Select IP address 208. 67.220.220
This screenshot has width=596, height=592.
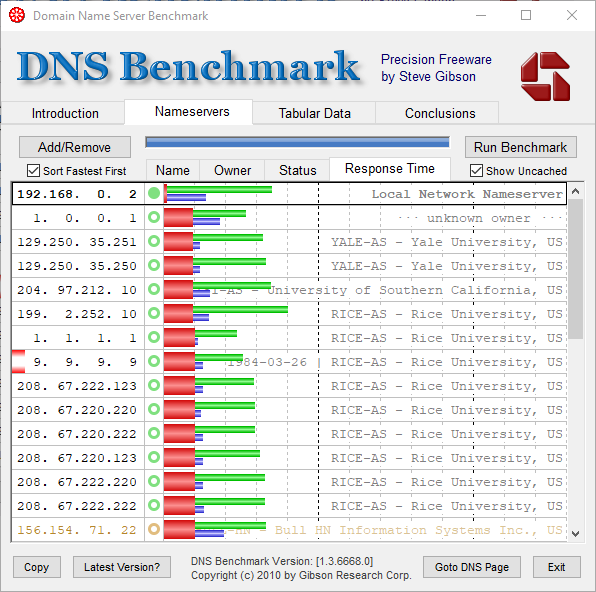point(77,410)
